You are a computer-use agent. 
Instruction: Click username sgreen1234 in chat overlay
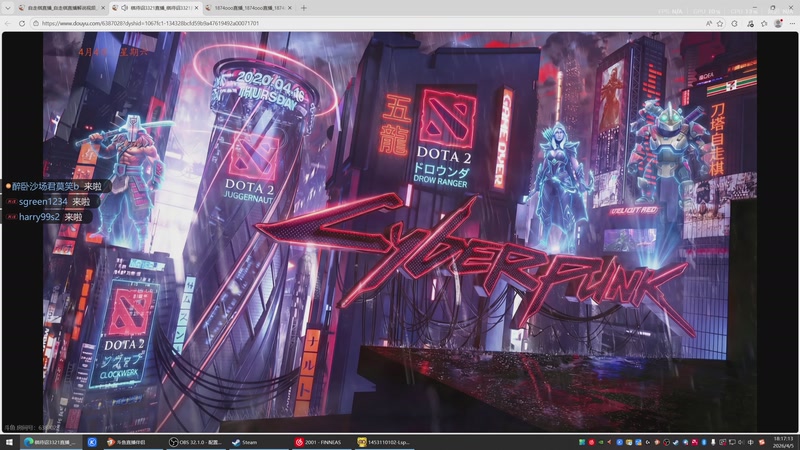(x=43, y=202)
